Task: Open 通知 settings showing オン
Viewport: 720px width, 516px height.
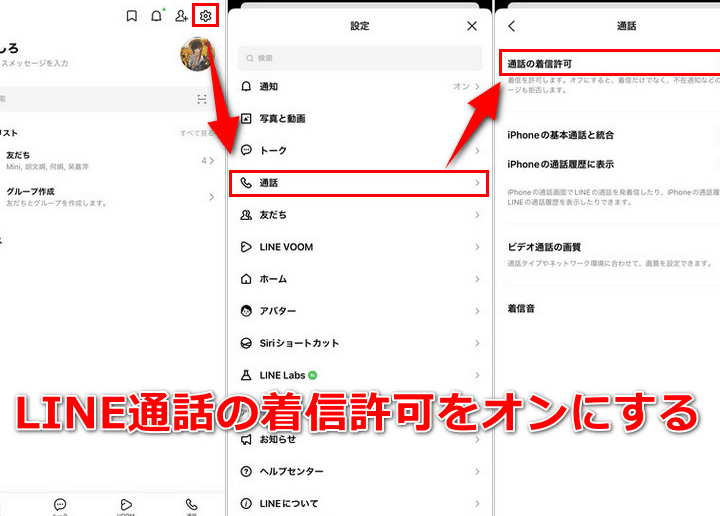Action: 360,86
